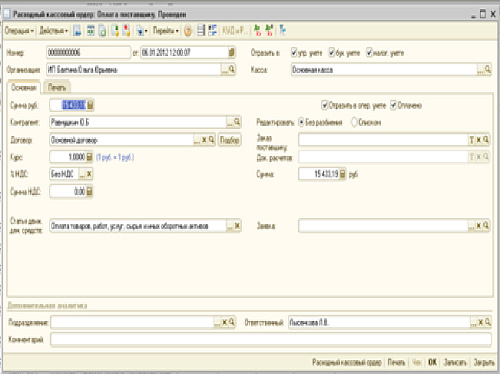Open the Действия menu
The image size is (500, 377).
click(x=54, y=31)
